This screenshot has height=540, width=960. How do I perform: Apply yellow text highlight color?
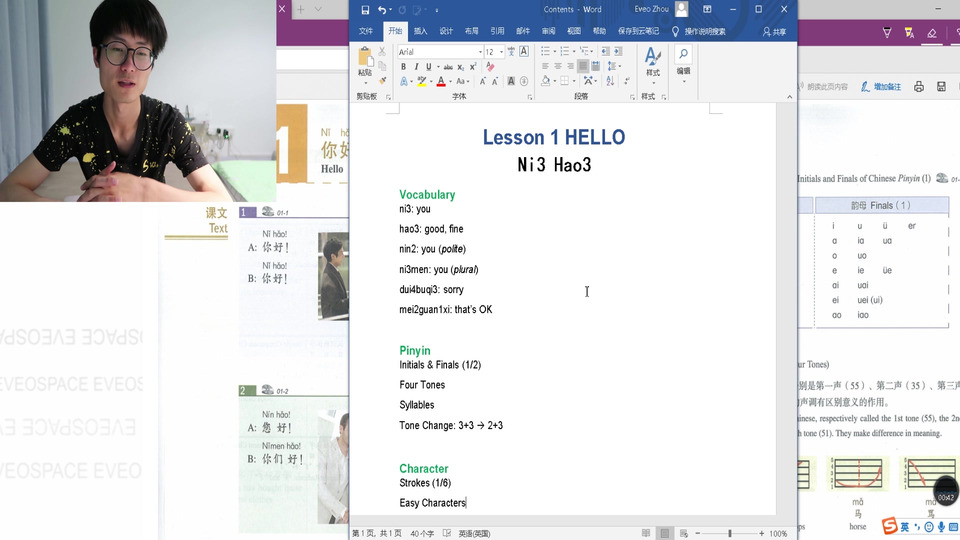(422, 81)
